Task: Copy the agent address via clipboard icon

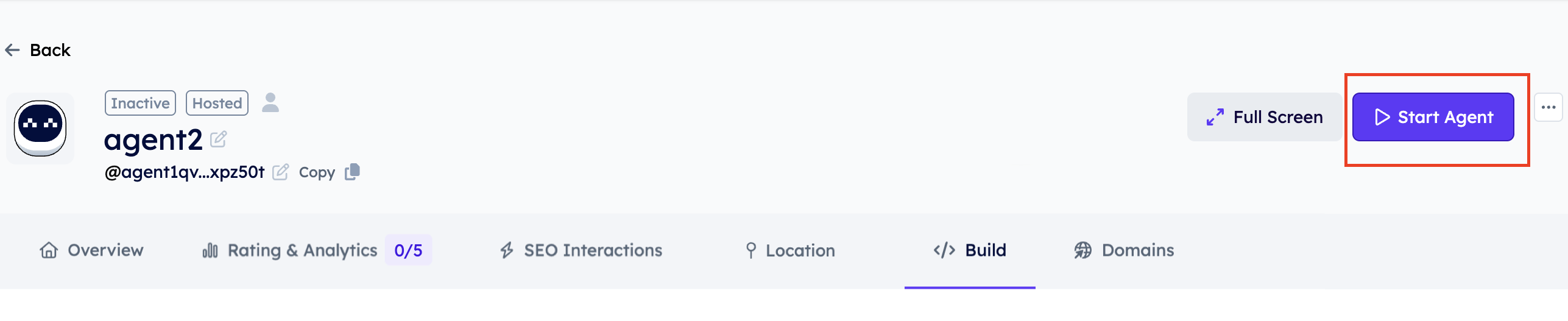Action: tap(353, 172)
